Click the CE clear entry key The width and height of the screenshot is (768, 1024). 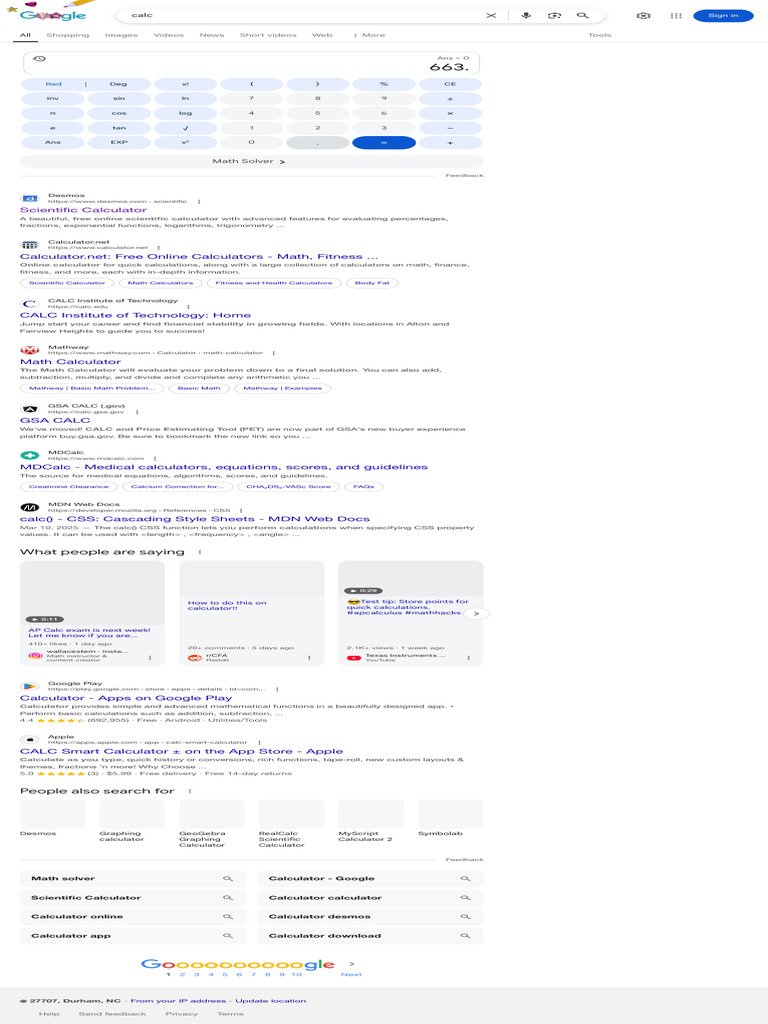click(450, 84)
